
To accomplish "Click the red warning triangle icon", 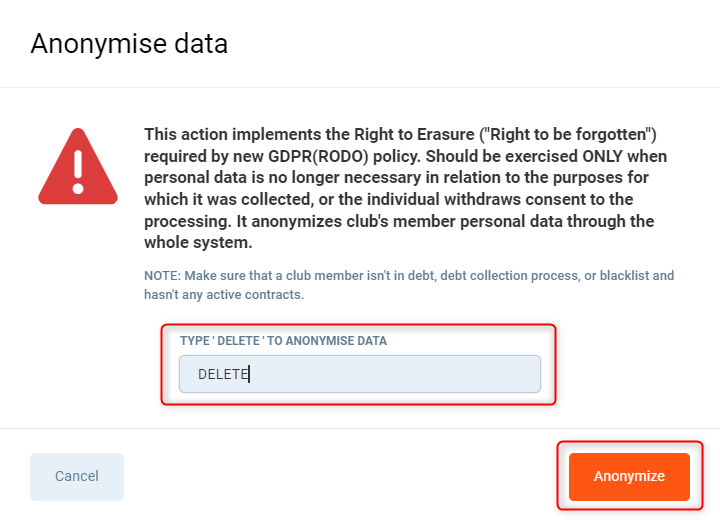I will pos(78,166).
